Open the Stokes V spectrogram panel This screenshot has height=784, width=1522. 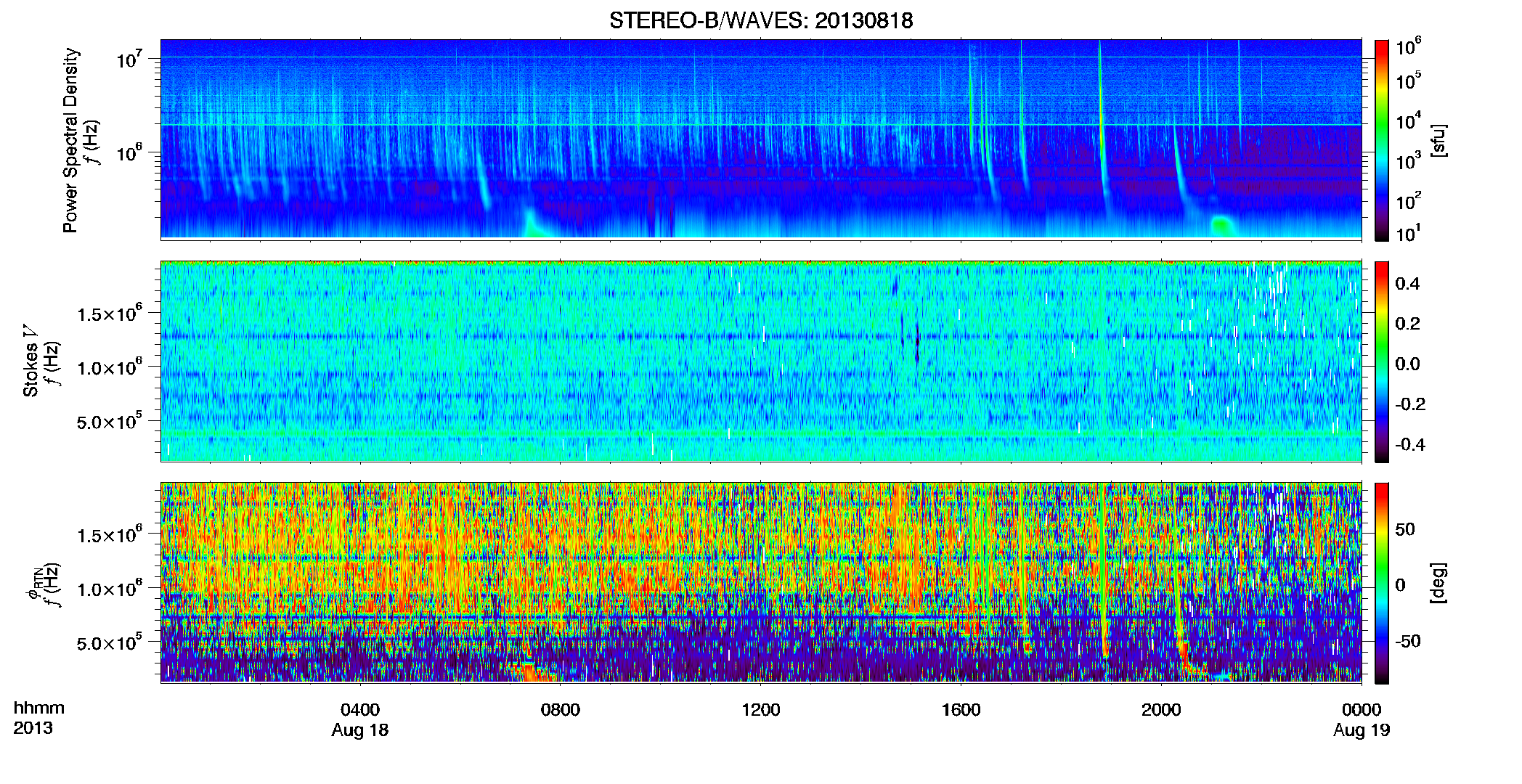[761, 361]
